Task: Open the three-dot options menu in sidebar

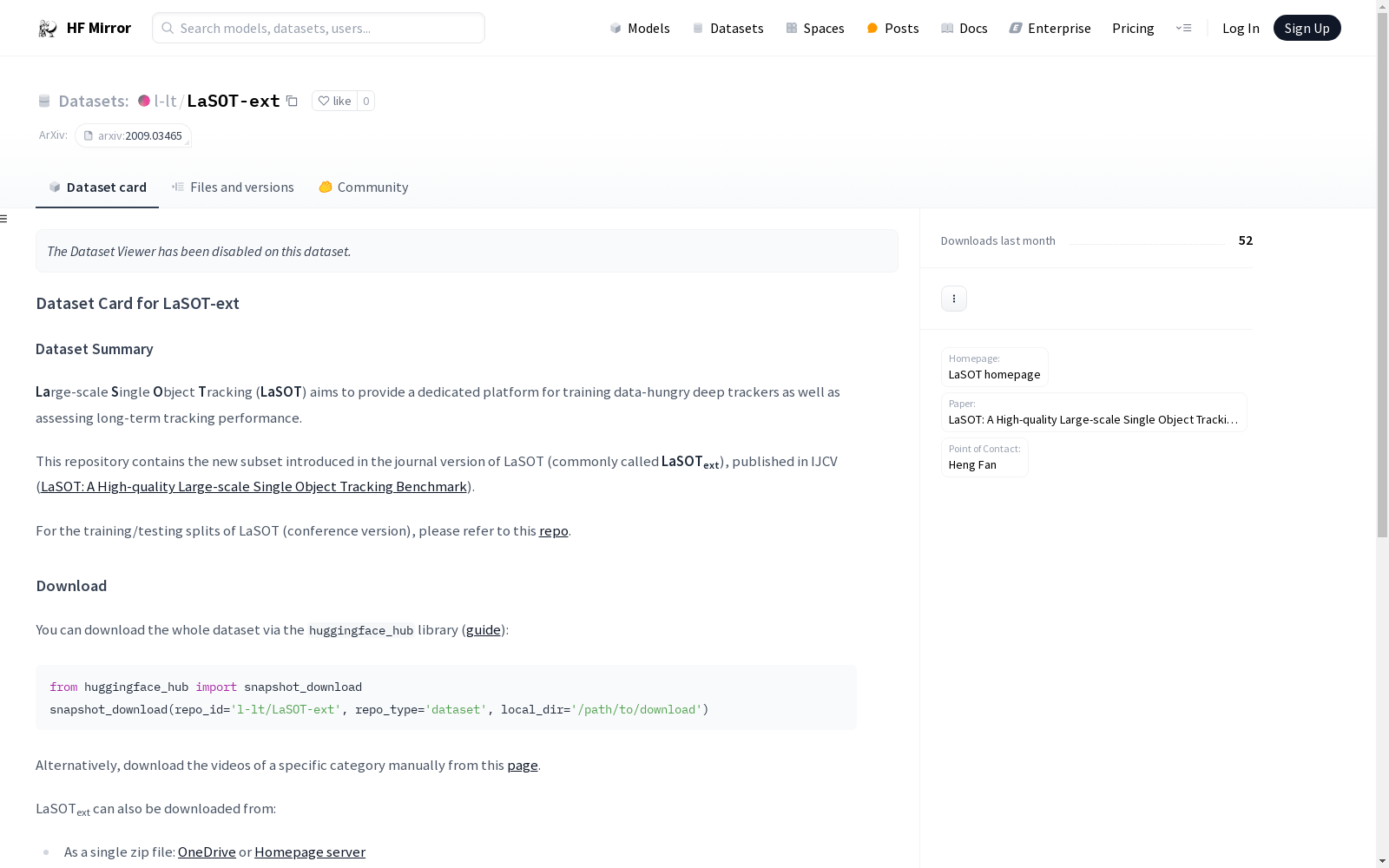Action: click(954, 299)
